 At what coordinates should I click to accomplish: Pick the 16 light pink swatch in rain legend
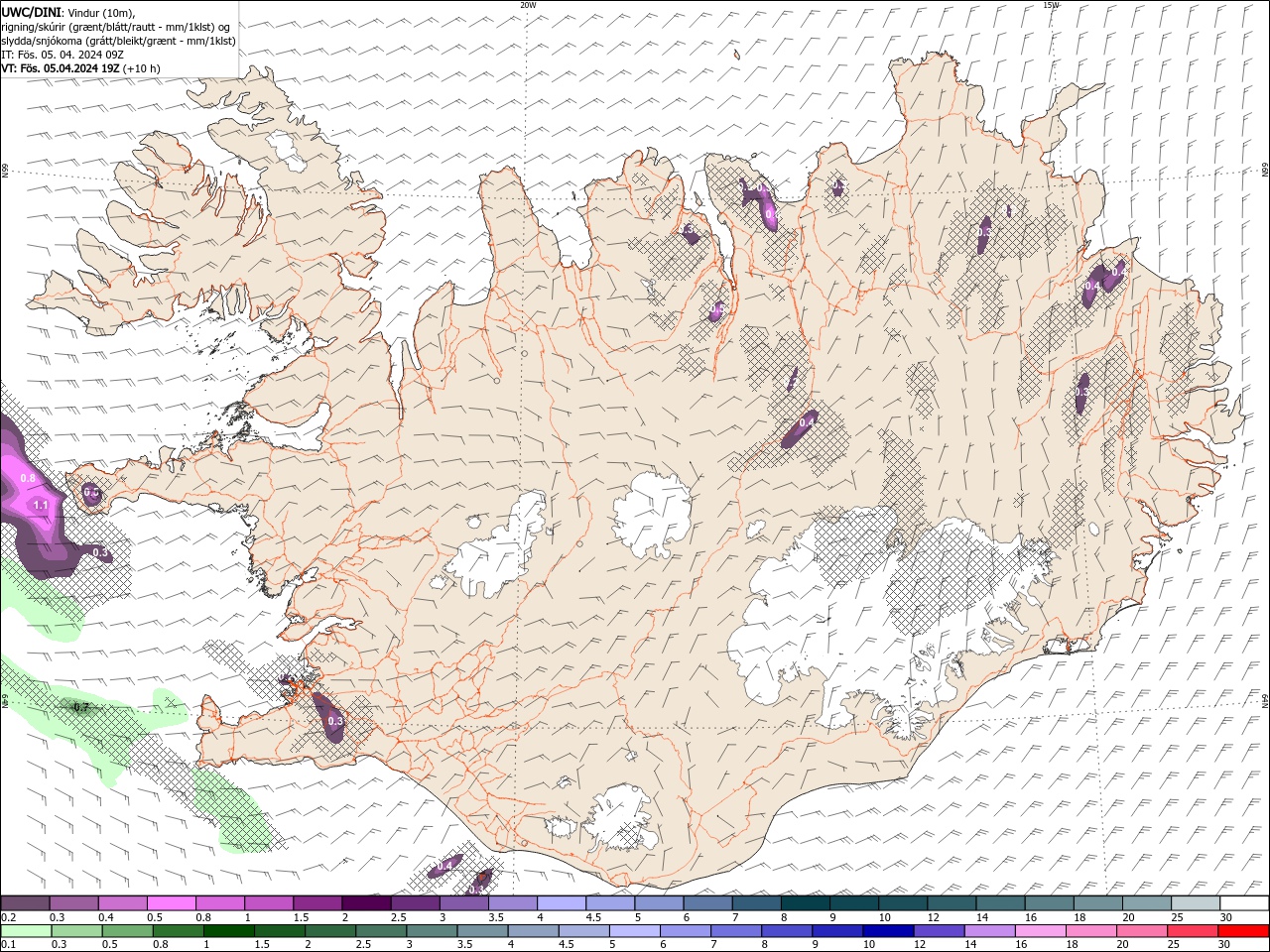(1041, 931)
